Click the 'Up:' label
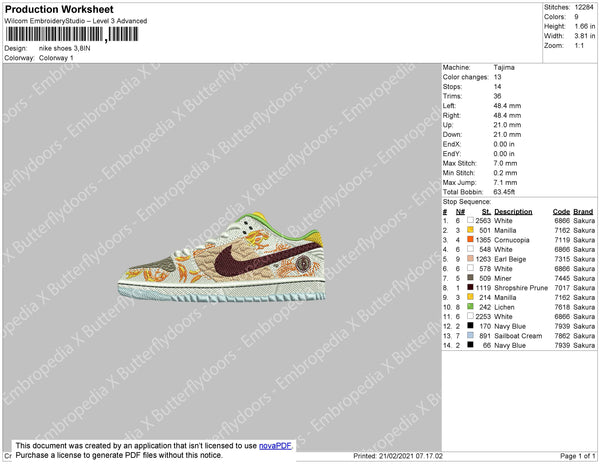 448,125
